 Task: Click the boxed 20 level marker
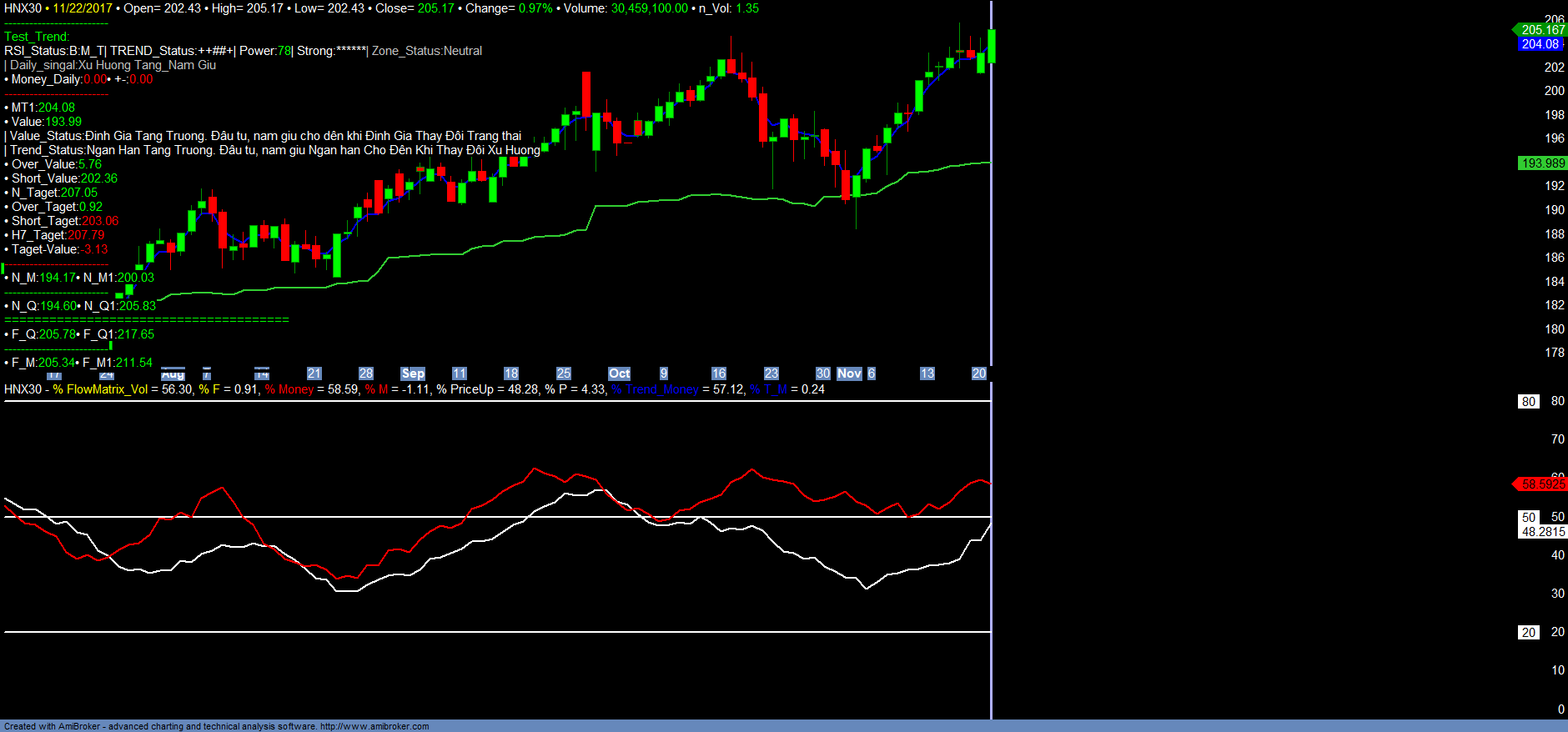click(1528, 633)
